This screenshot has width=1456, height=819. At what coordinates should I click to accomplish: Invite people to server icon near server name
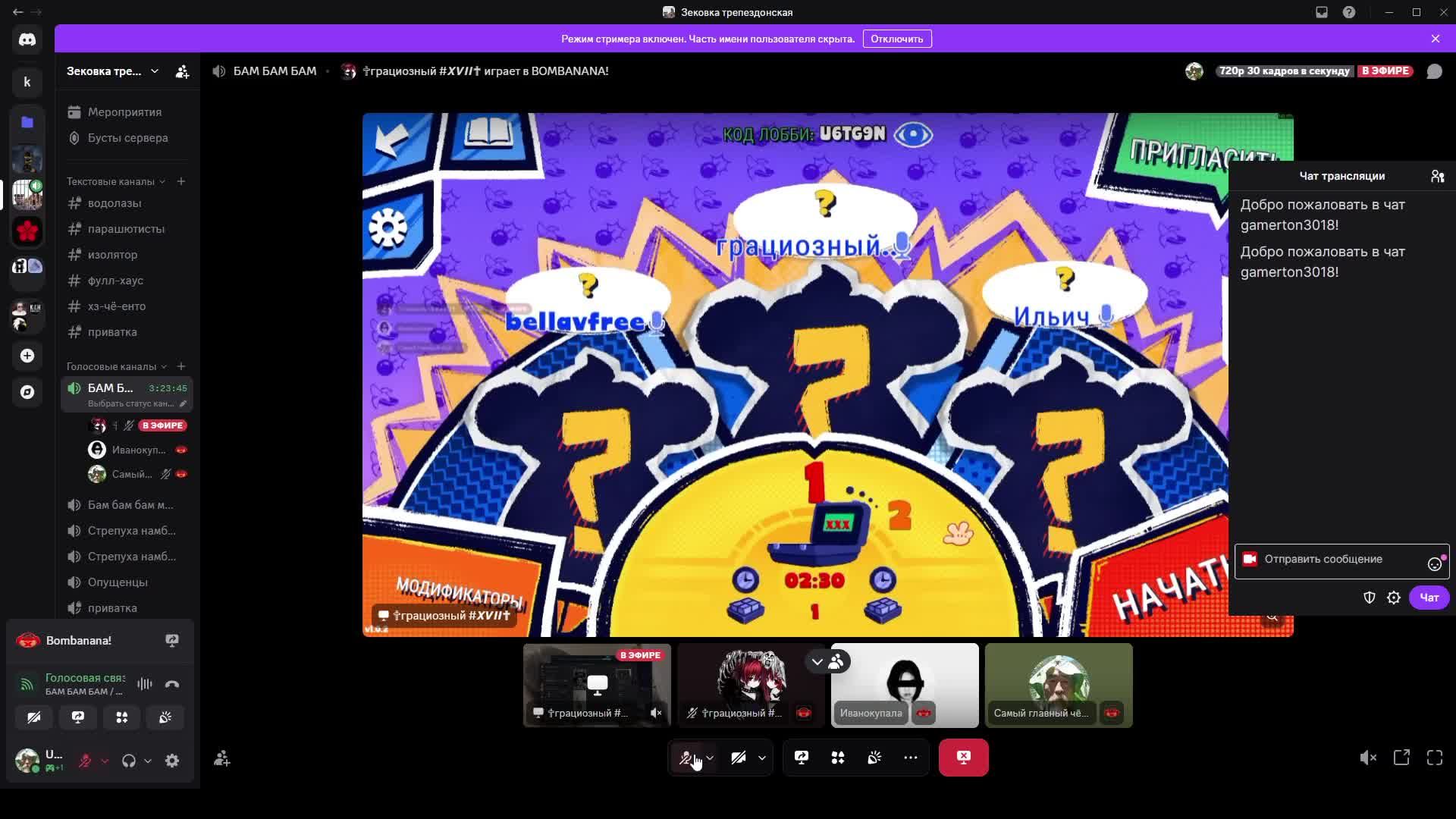[182, 71]
